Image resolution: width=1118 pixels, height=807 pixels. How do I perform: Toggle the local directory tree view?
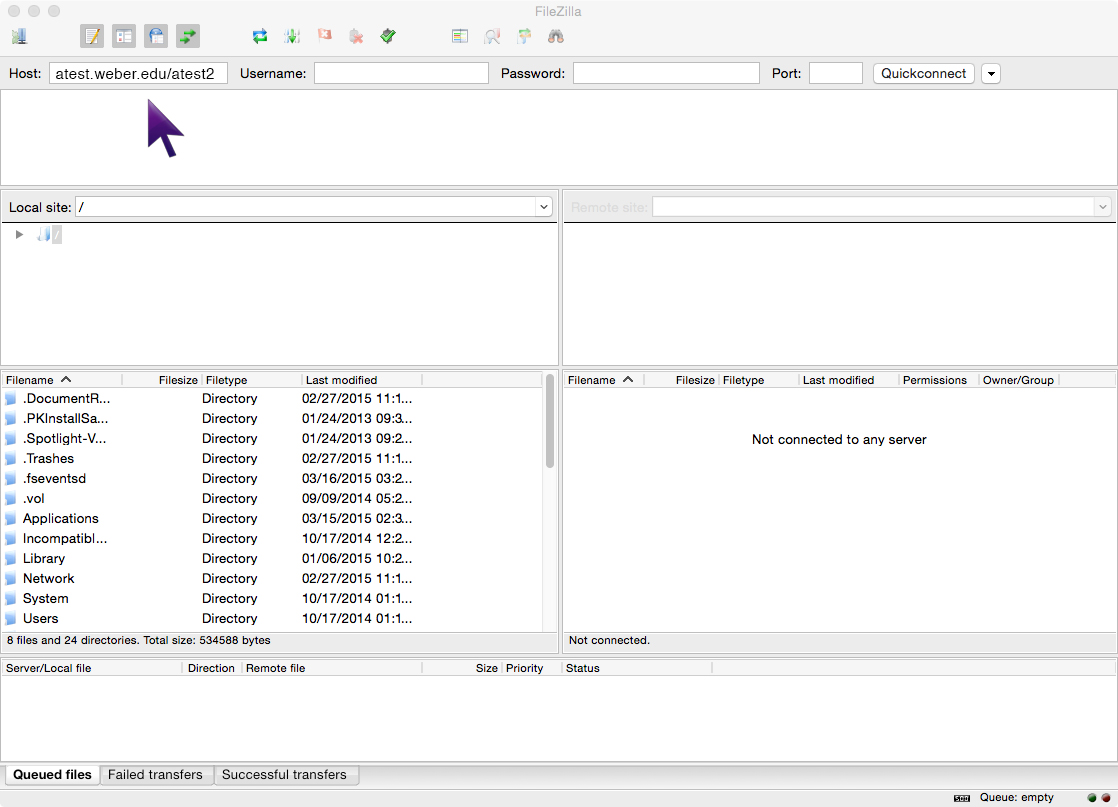tap(124, 37)
